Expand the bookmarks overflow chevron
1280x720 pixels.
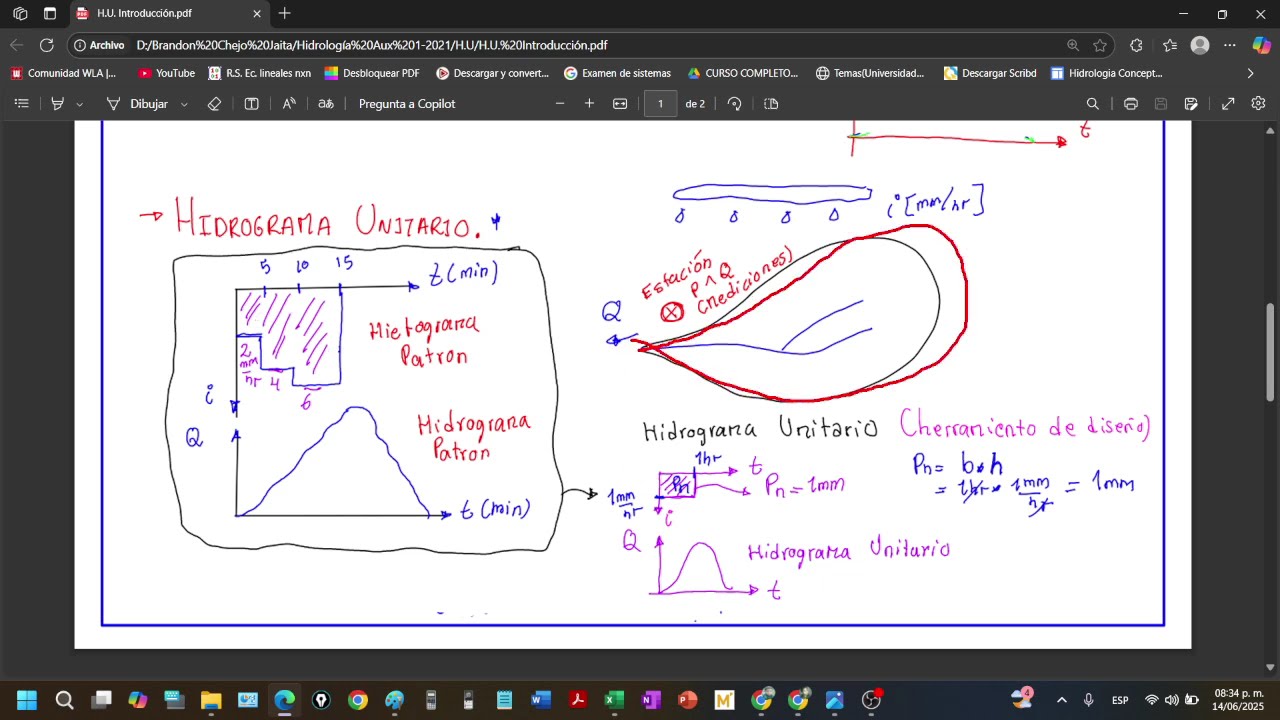[1250, 73]
